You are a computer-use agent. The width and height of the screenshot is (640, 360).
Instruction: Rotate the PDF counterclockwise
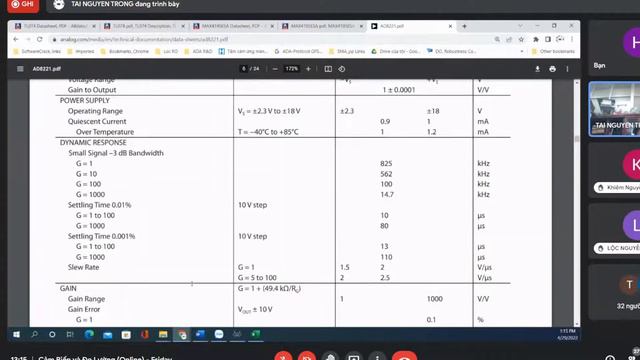[x=342, y=69]
